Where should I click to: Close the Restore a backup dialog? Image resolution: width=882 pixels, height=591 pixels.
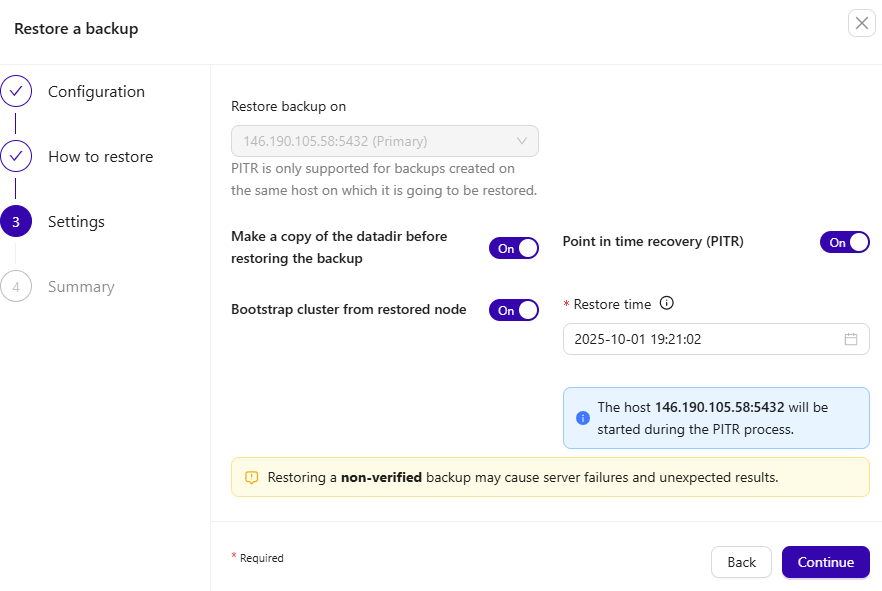861,24
